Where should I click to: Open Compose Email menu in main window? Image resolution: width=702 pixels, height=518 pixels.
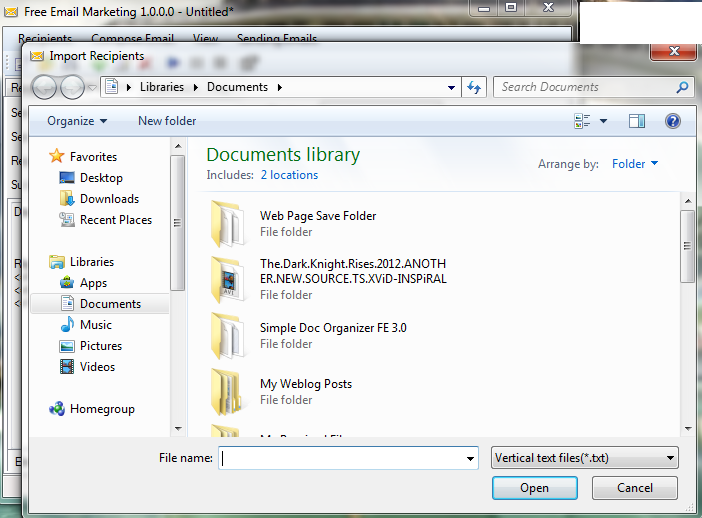(x=132, y=38)
